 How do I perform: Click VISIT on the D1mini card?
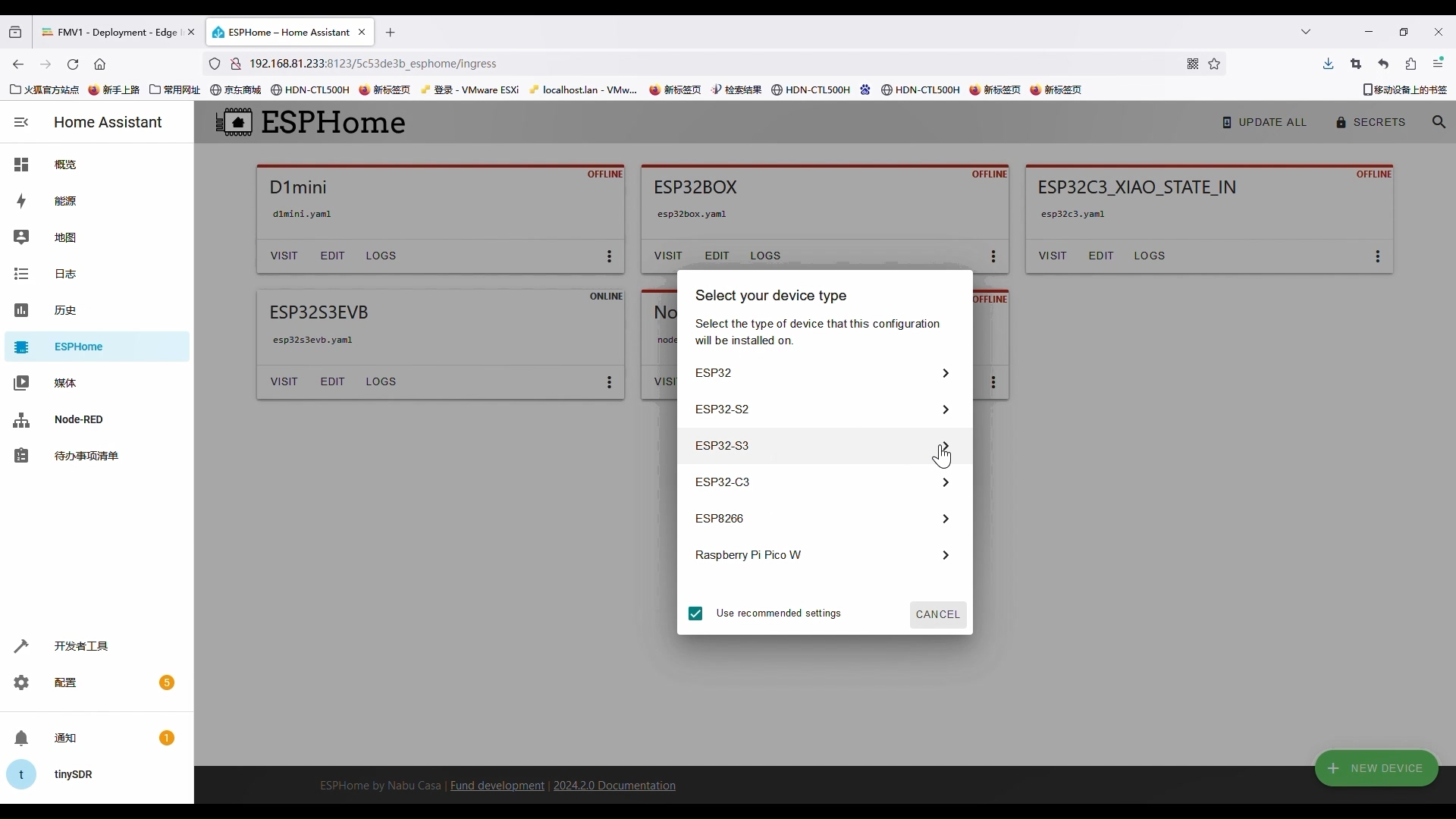(x=284, y=256)
